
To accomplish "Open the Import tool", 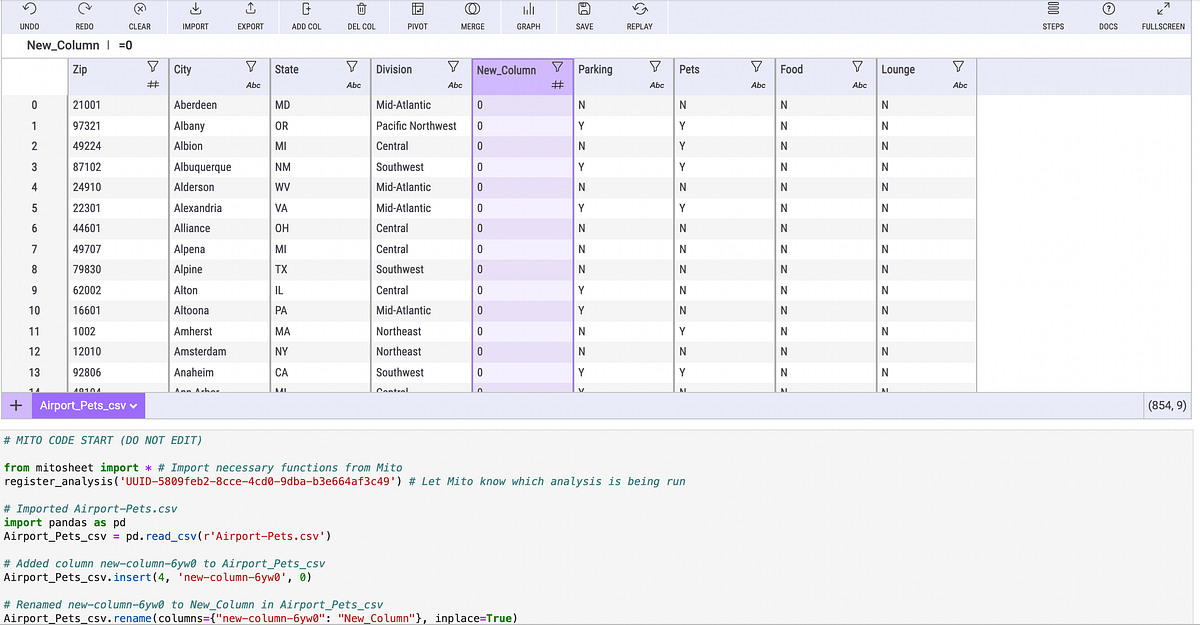I will 194,17.
